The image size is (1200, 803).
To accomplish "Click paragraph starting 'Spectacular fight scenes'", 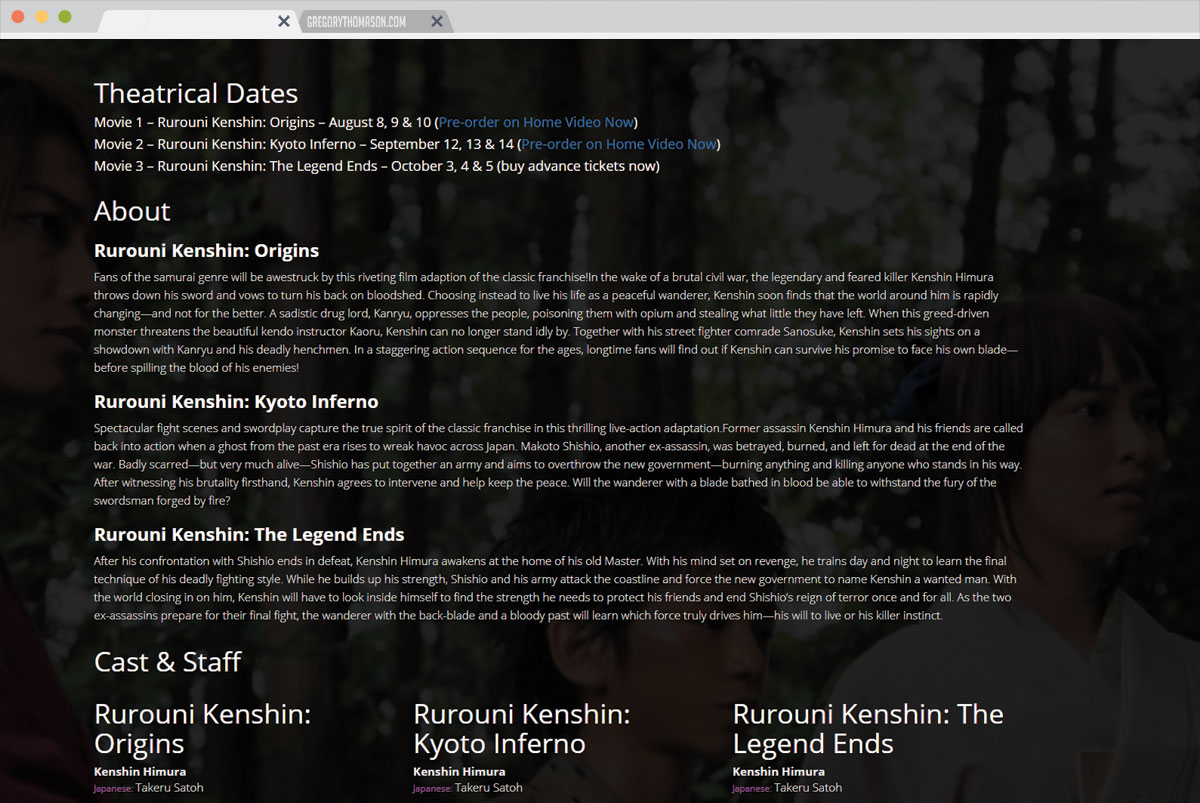I will (558, 464).
